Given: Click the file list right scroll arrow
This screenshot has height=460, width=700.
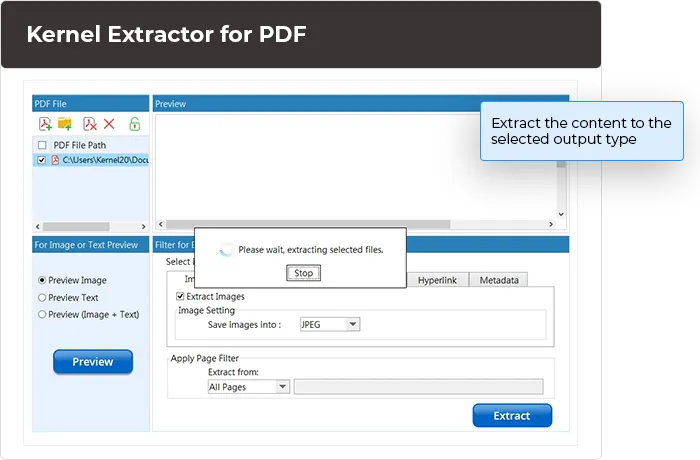Looking at the screenshot, I should pyautogui.click(x=143, y=226).
